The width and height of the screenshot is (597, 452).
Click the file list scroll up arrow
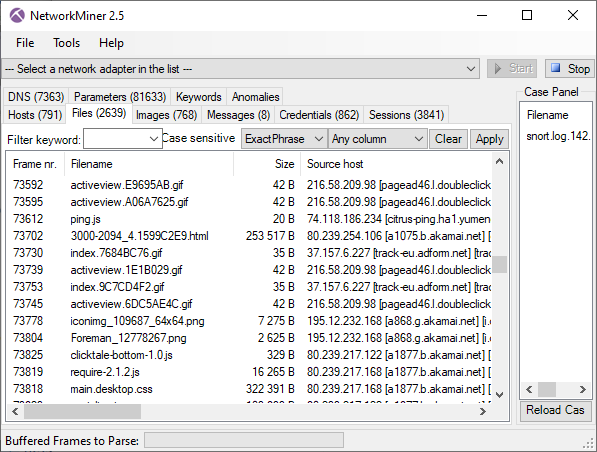(x=500, y=161)
